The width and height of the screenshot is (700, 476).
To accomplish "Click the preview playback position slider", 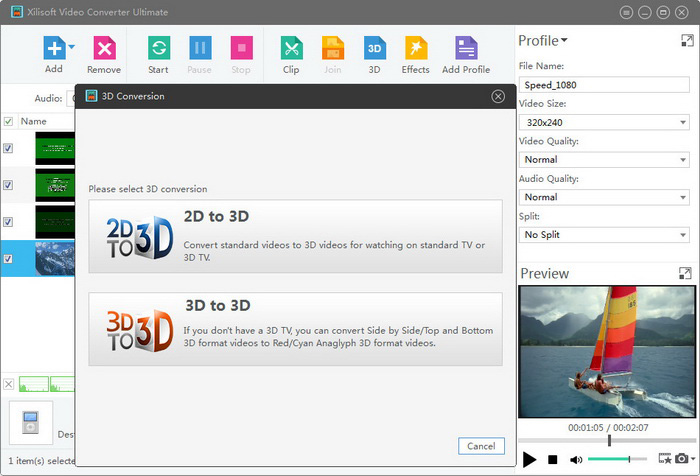I will [x=608, y=441].
